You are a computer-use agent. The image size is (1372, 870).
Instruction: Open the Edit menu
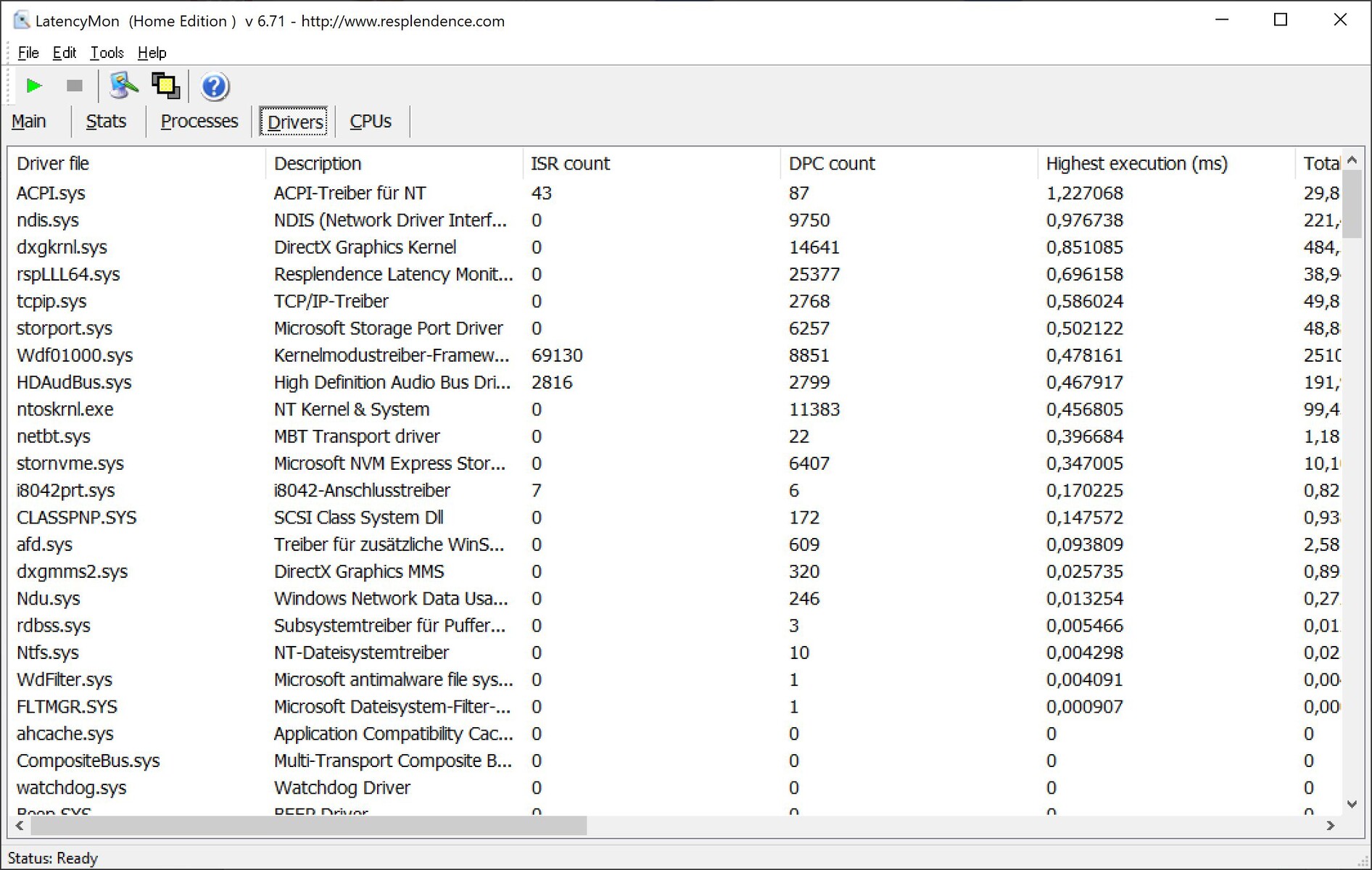pyautogui.click(x=64, y=53)
